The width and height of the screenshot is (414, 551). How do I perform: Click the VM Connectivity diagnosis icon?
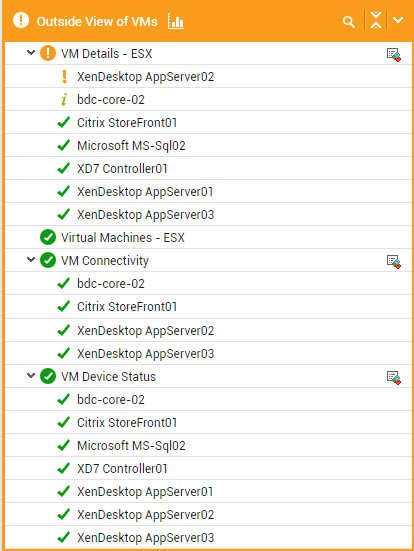click(394, 262)
